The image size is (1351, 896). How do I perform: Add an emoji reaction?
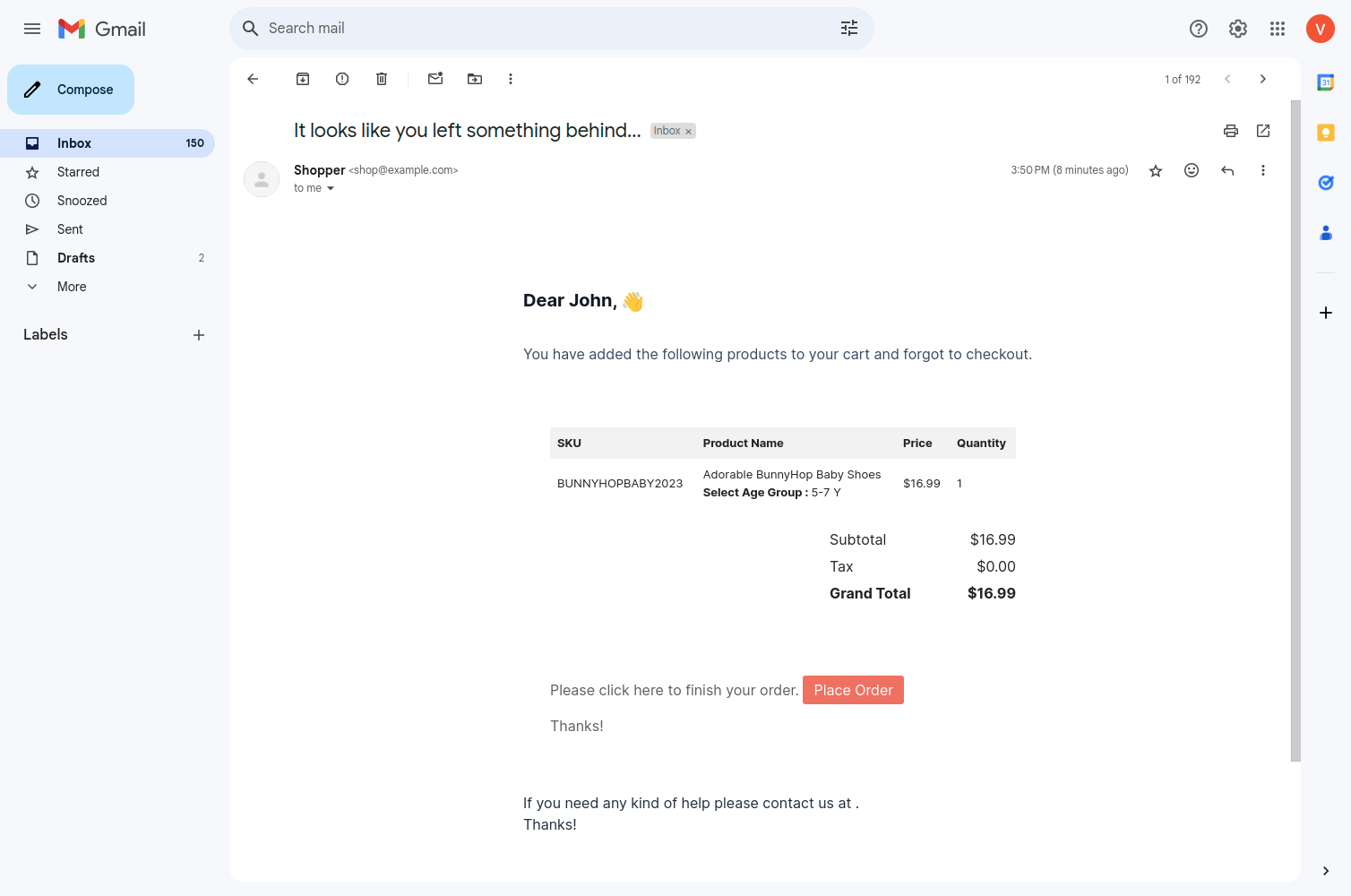[1192, 170]
